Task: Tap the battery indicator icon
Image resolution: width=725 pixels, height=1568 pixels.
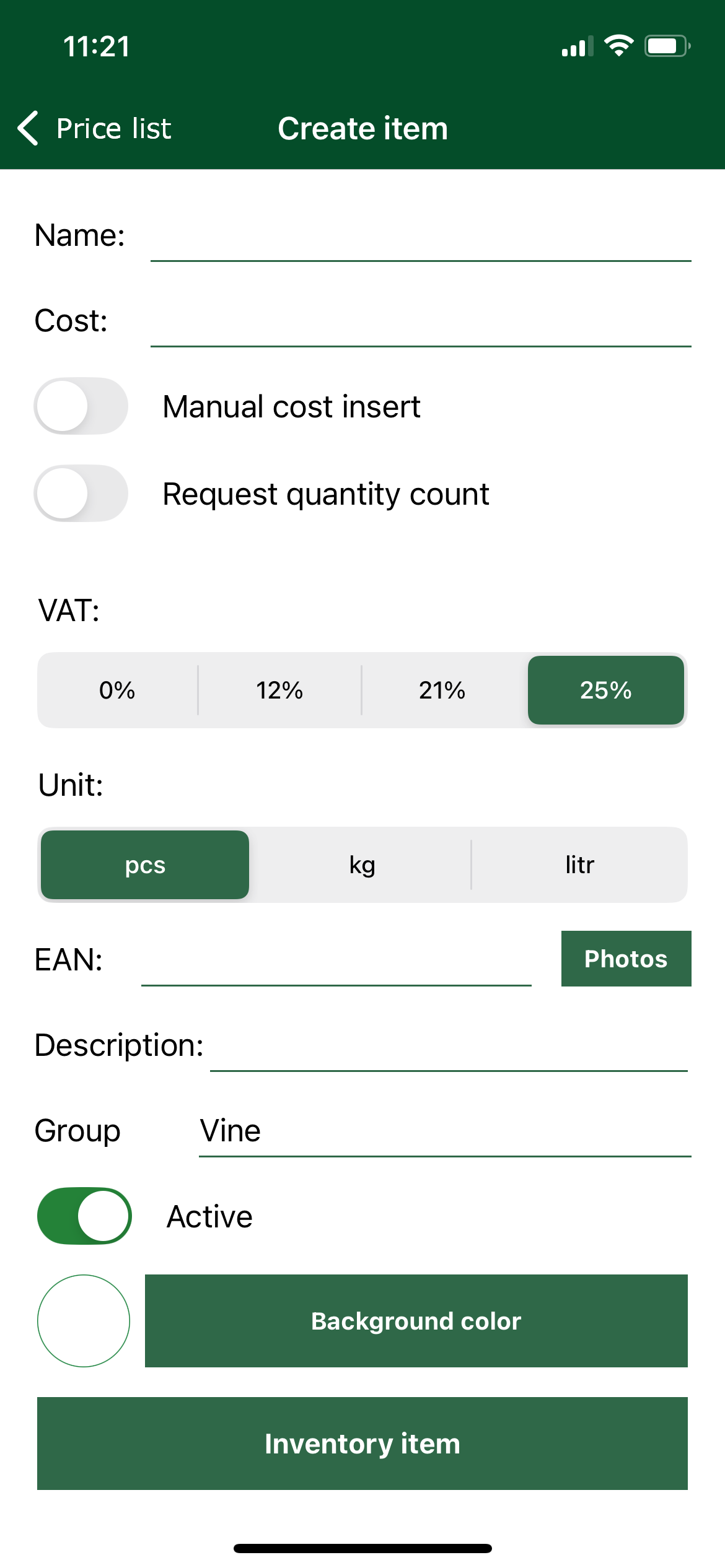Action: [667, 46]
